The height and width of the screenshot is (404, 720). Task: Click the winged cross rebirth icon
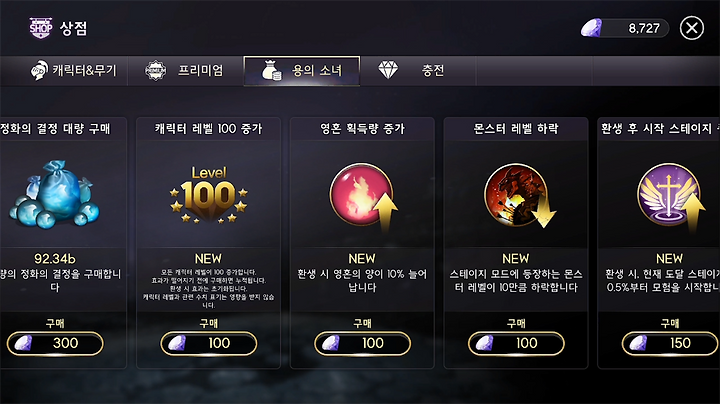click(670, 195)
